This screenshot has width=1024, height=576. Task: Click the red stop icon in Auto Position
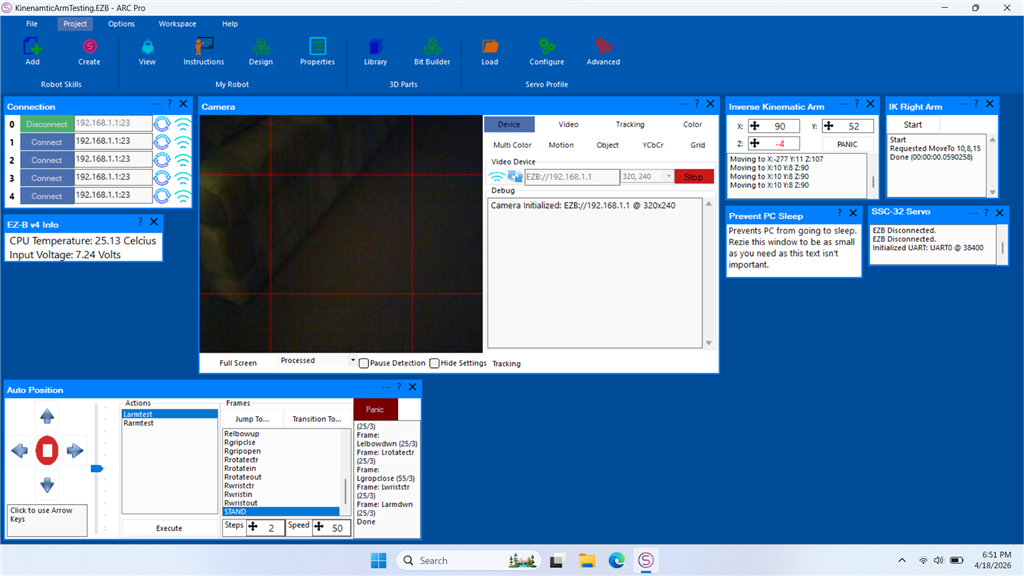[47, 451]
